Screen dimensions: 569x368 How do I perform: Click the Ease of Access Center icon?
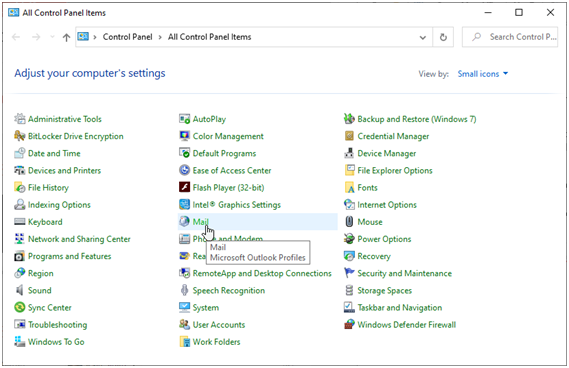[x=184, y=170]
